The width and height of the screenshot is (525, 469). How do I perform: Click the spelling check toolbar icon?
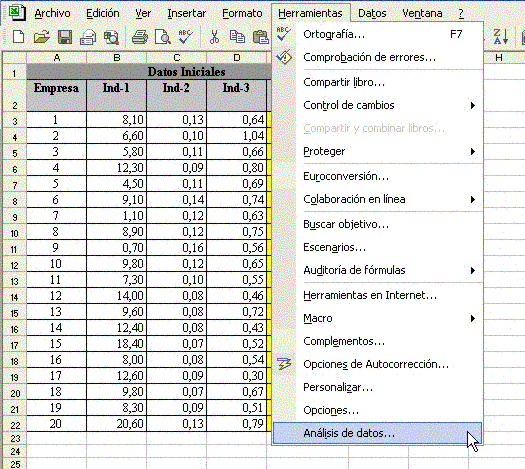click(x=185, y=36)
